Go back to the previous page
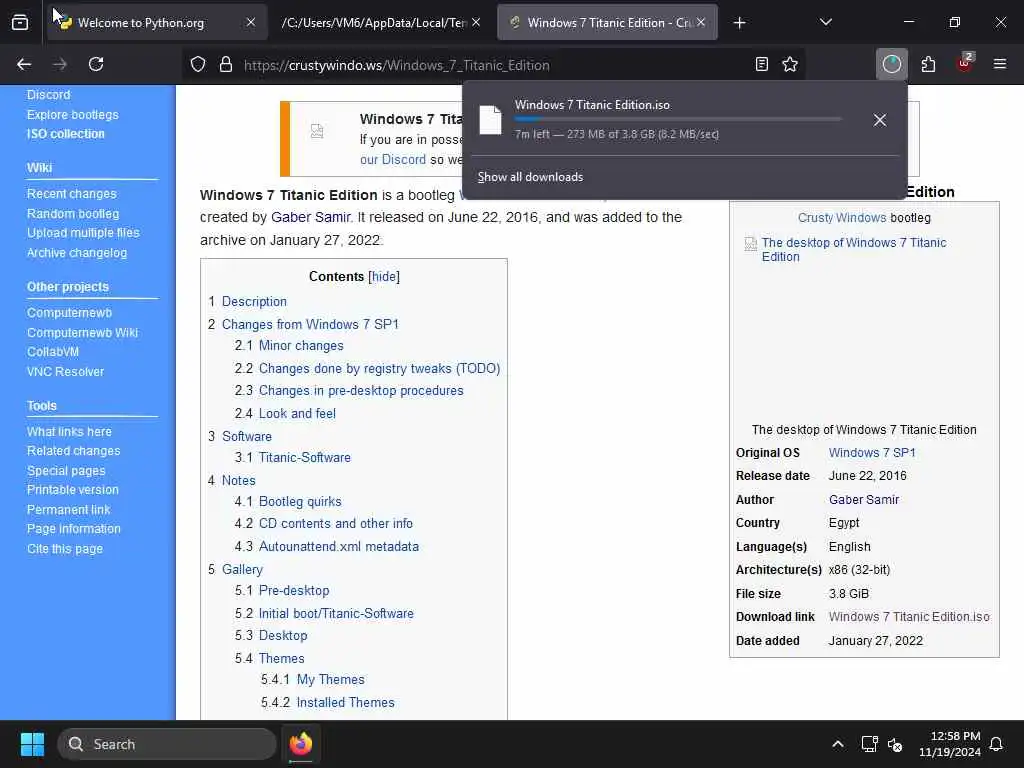The height and width of the screenshot is (768, 1024). [x=24, y=64]
